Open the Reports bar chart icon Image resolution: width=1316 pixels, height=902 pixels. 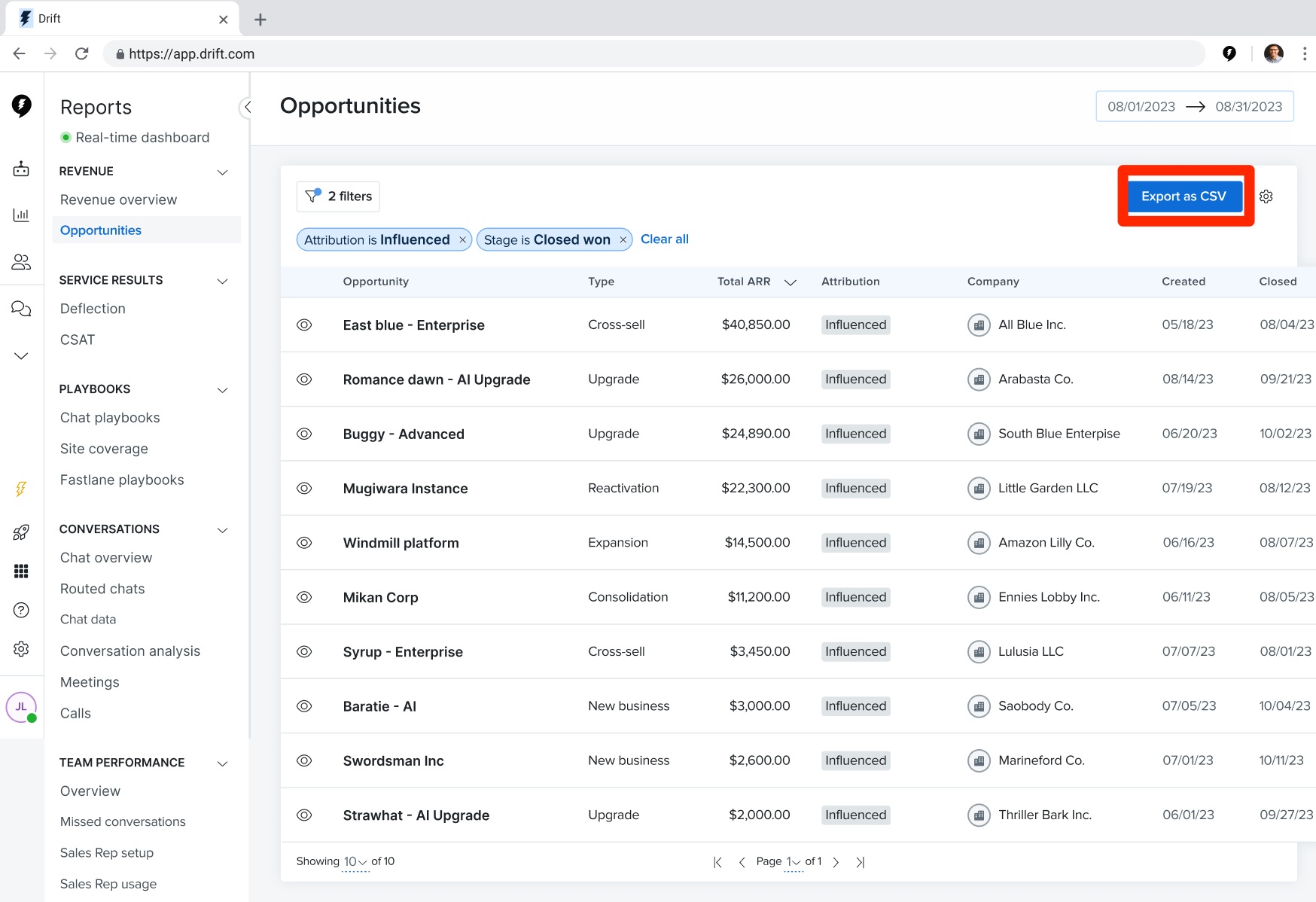[21, 215]
